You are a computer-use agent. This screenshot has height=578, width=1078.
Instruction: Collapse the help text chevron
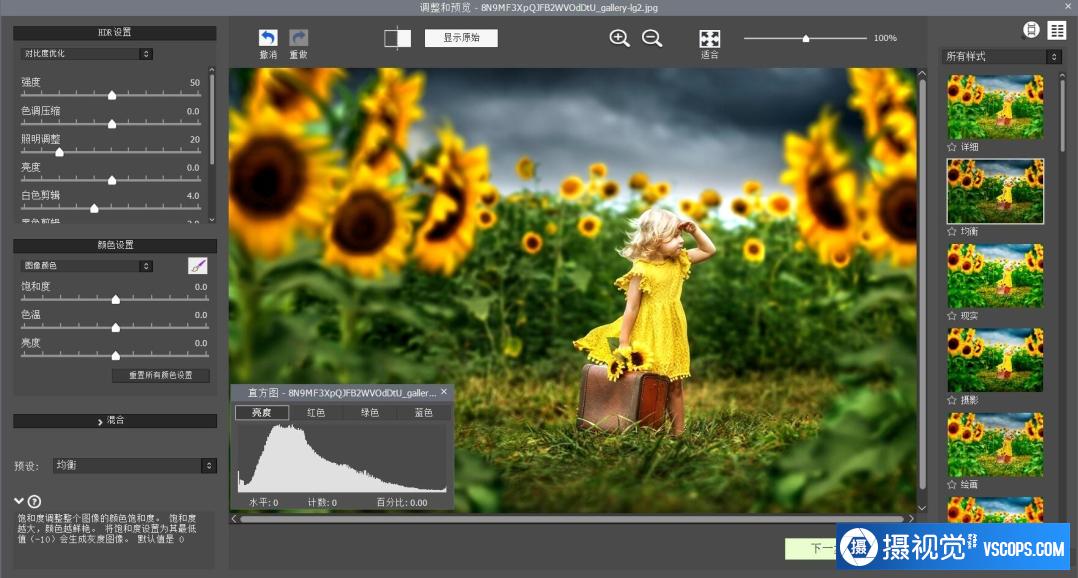pos(19,501)
